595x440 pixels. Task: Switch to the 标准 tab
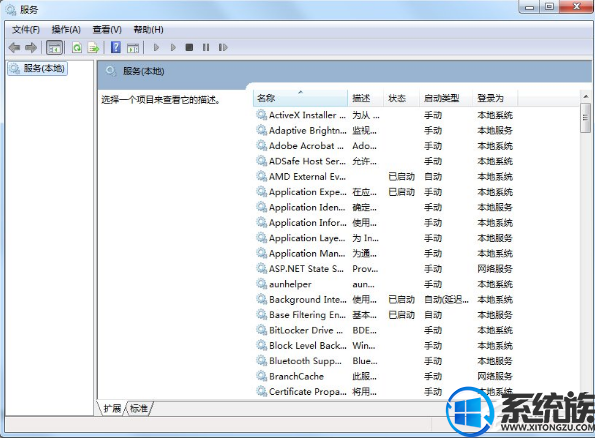tap(139, 409)
